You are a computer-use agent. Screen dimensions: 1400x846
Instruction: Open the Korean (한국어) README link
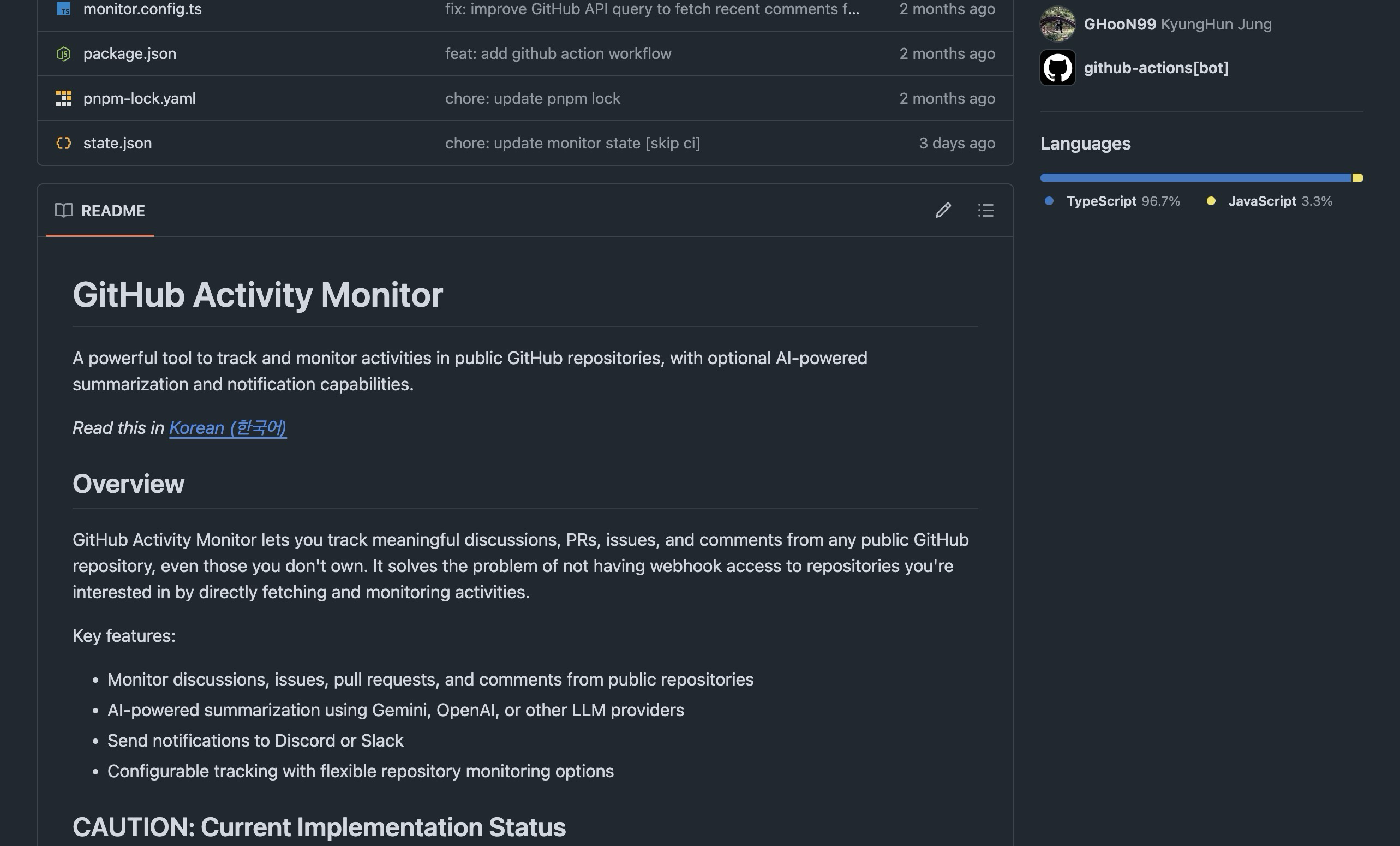coord(228,427)
